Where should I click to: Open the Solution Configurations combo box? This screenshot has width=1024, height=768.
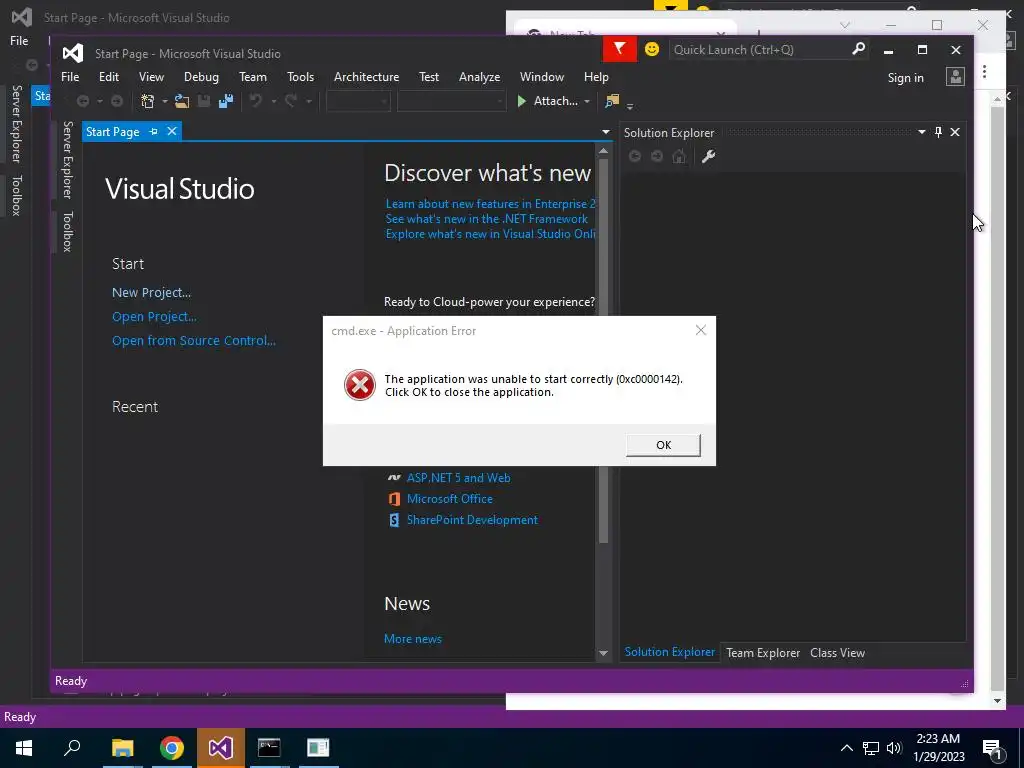[358, 101]
